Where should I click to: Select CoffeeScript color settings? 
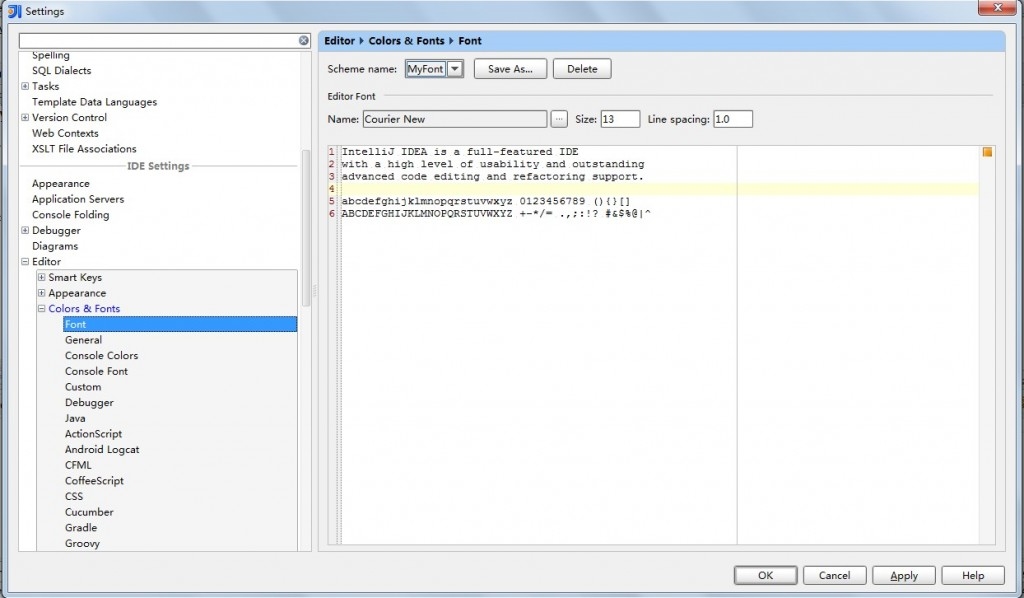(94, 481)
